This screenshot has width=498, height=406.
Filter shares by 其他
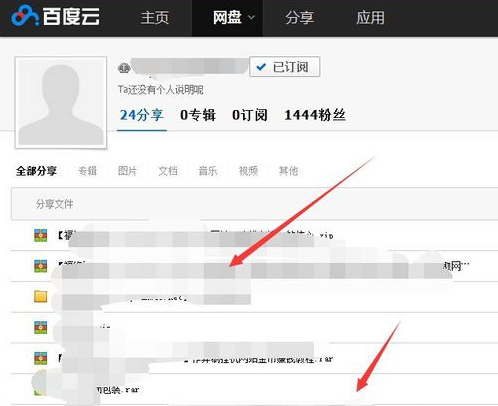point(288,171)
